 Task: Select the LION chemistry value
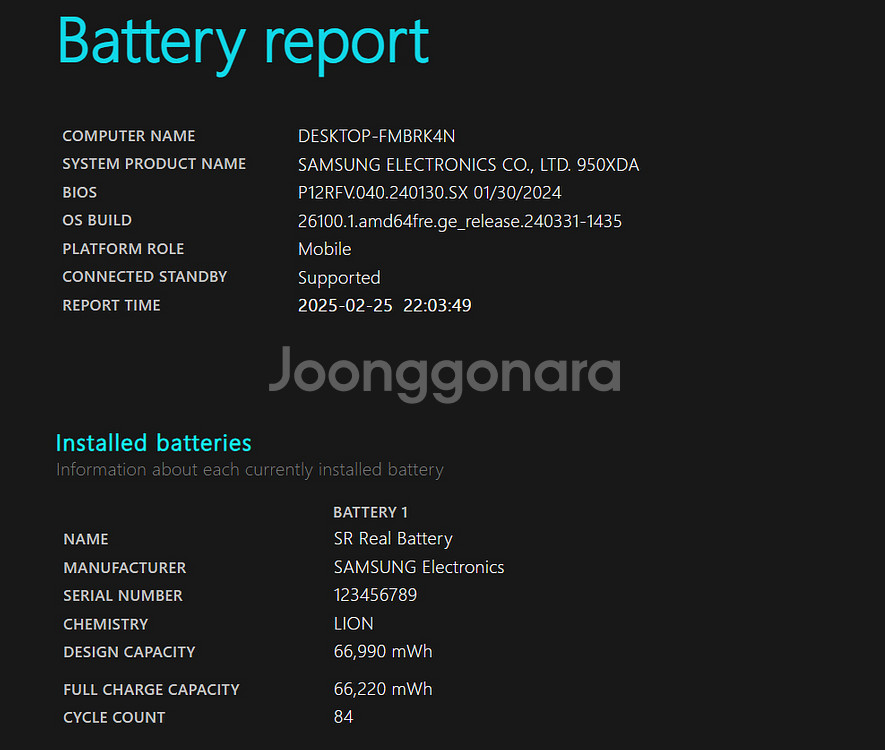(x=353, y=624)
